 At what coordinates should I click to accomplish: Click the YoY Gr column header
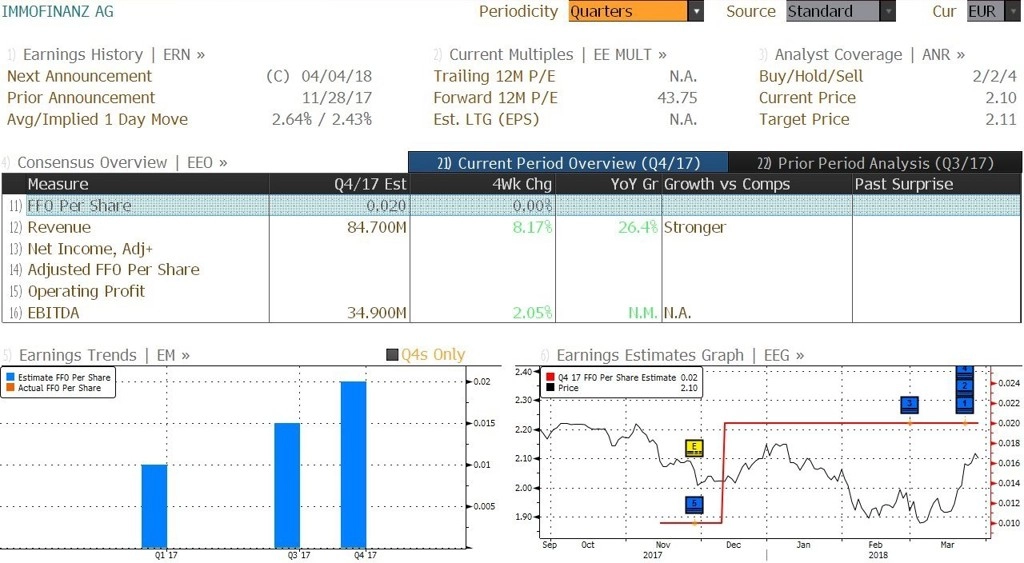608,184
